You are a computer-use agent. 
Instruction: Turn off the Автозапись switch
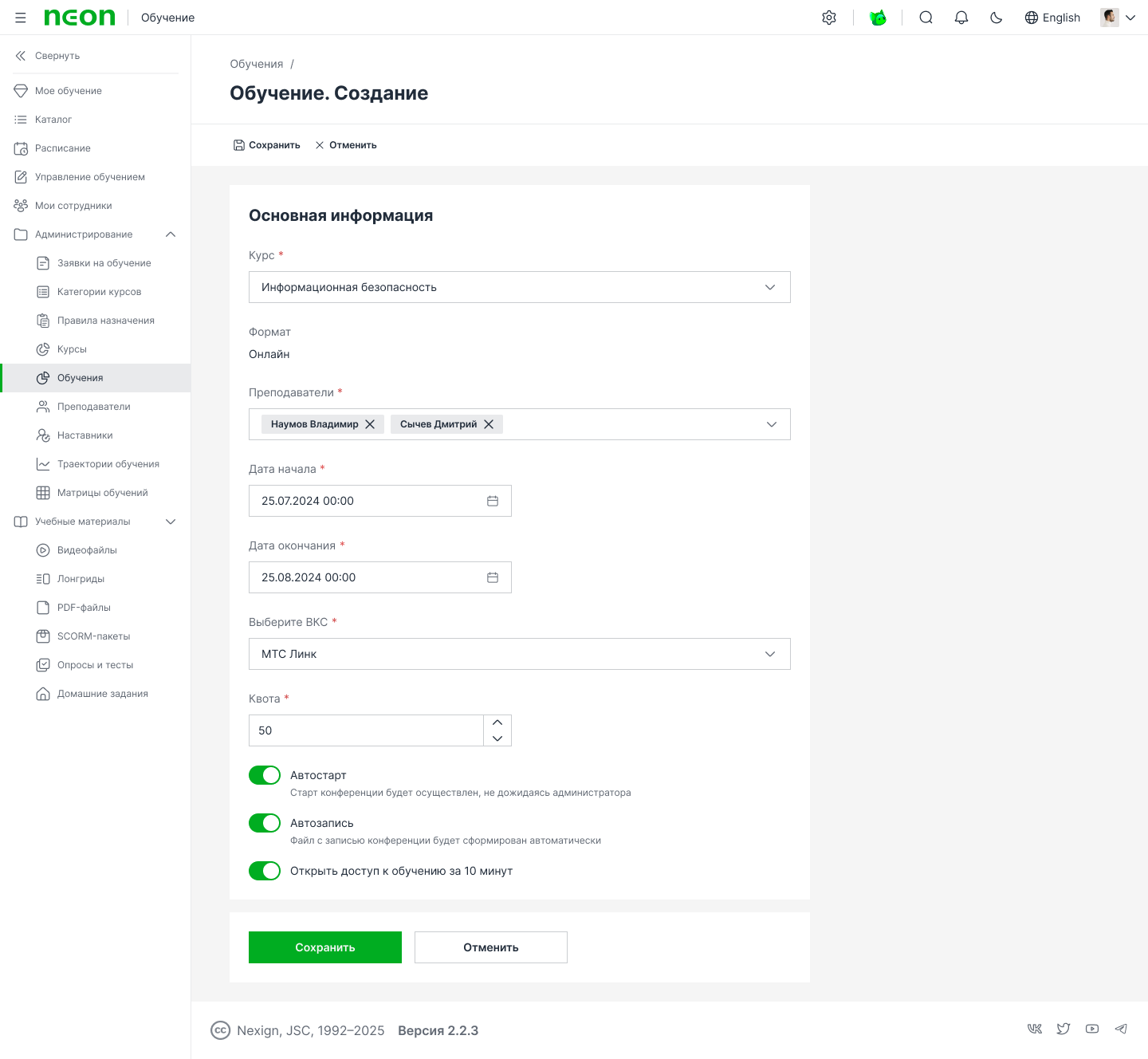(x=265, y=823)
